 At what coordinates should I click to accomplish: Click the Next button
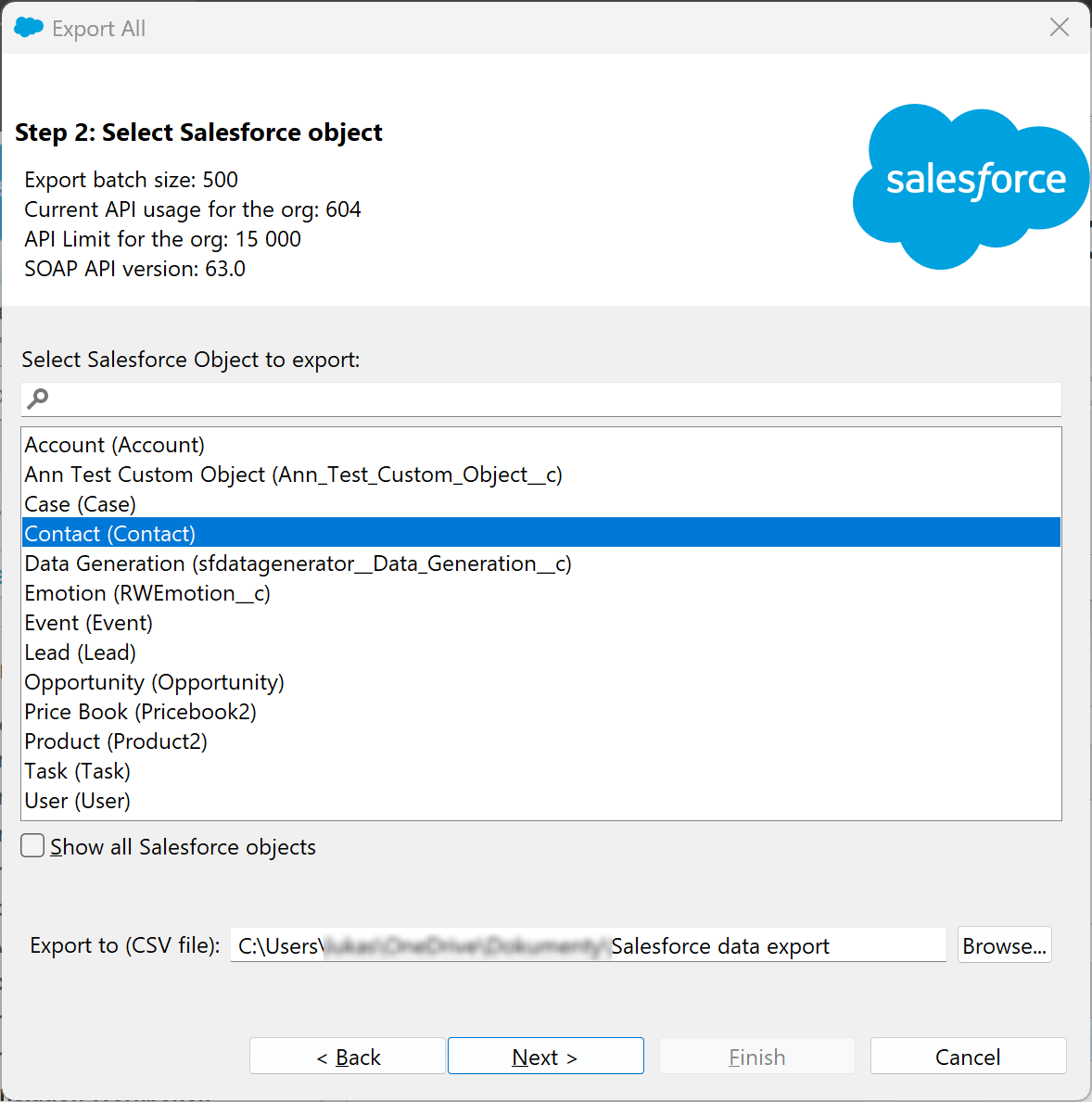tap(545, 1056)
